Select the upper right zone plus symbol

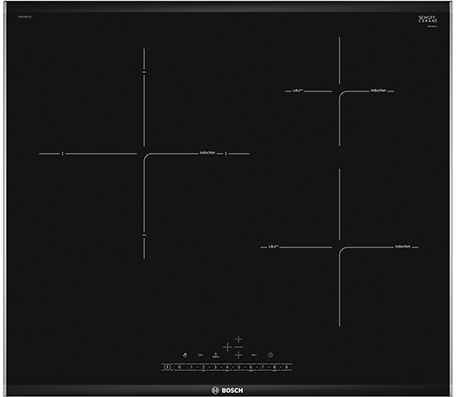pyautogui.click(x=238, y=339)
